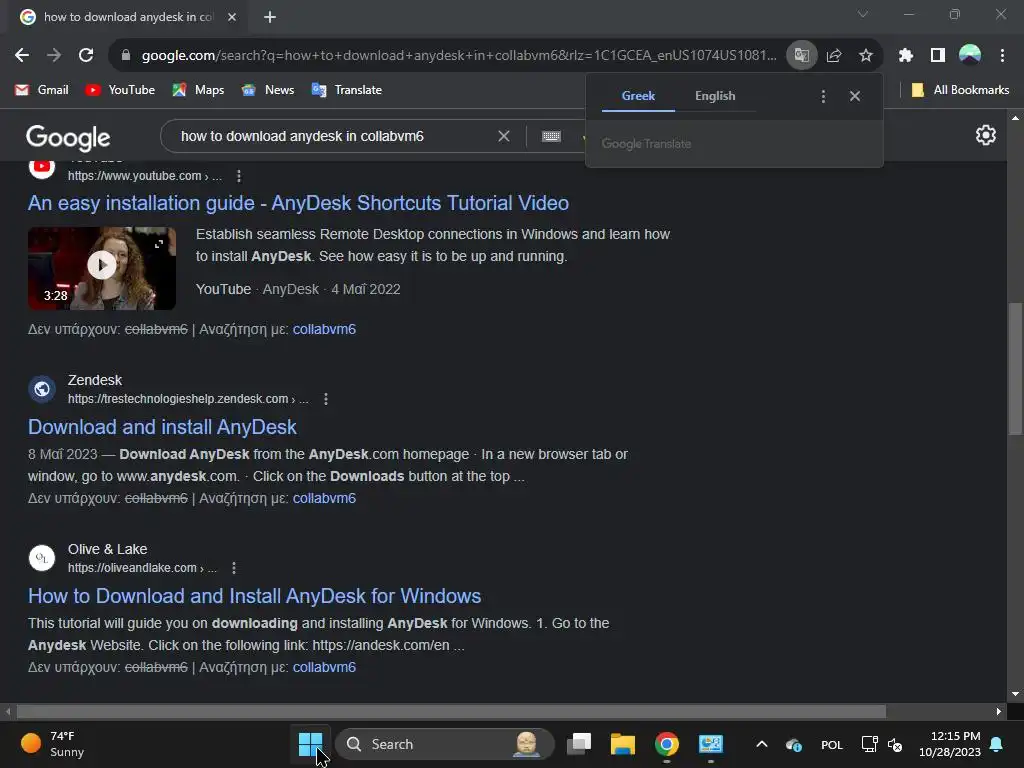Open the Windows Start menu
Viewport: 1024px width, 768px height.
pyautogui.click(x=310, y=744)
